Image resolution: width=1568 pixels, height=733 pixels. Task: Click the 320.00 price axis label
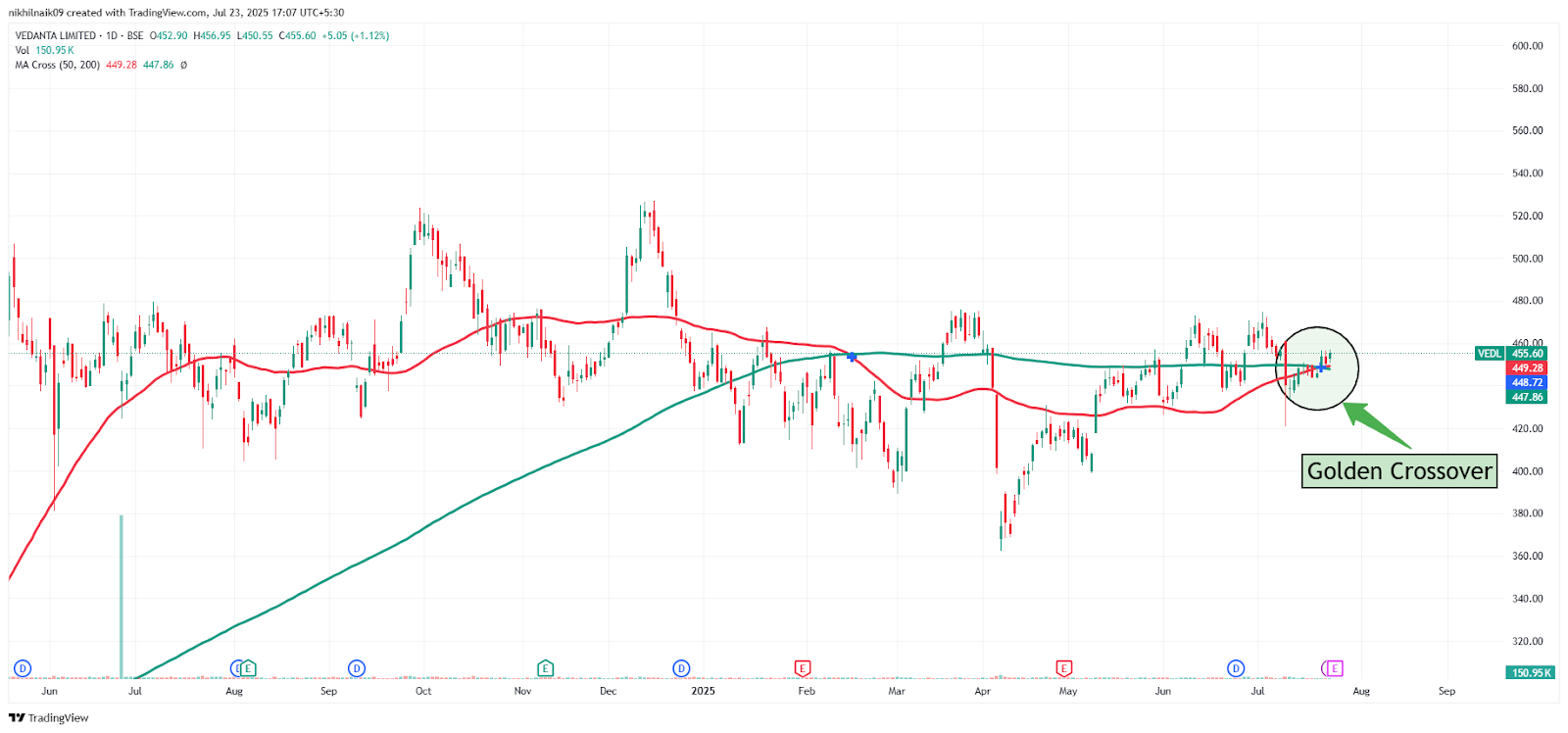point(1527,641)
